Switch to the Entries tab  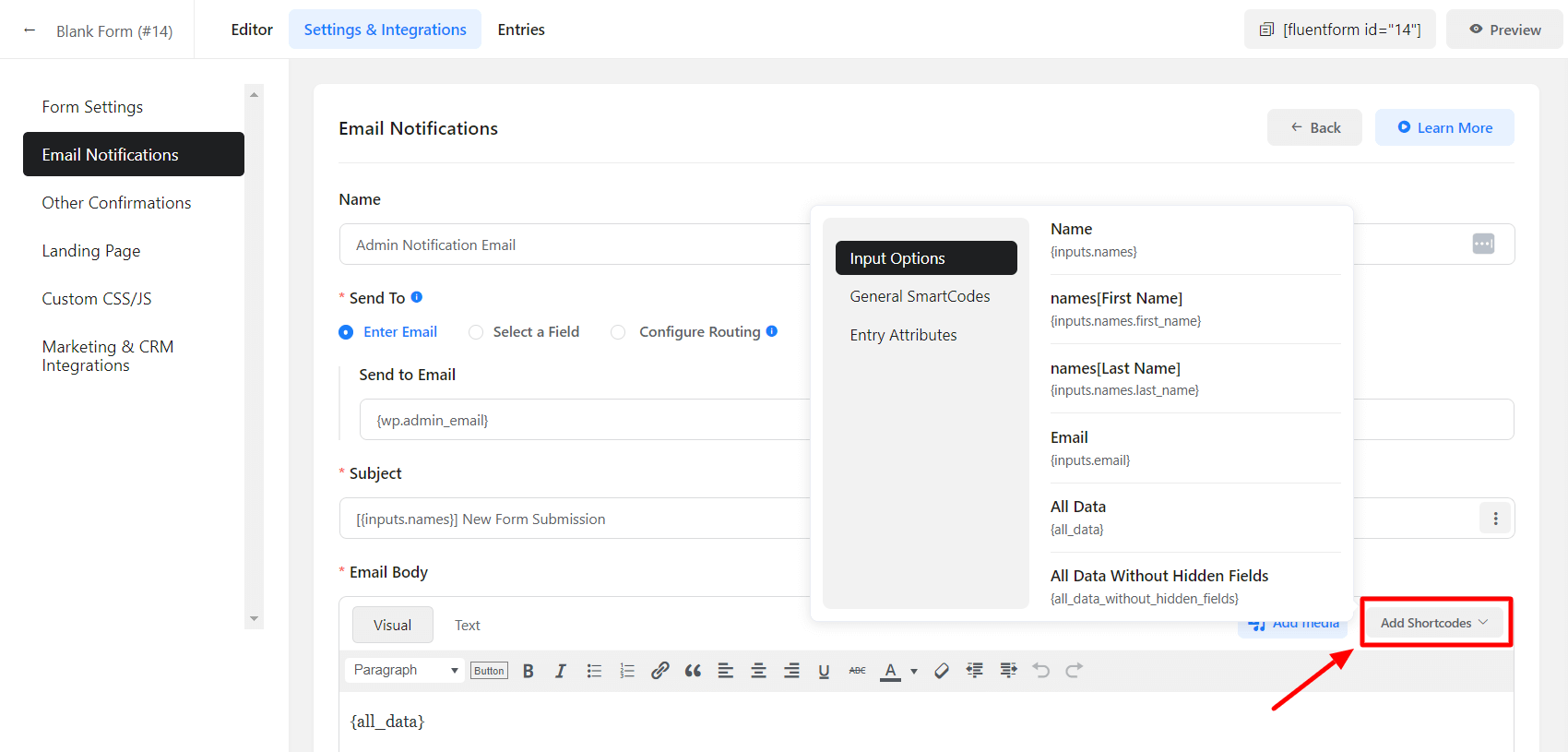pyautogui.click(x=521, y=30)
